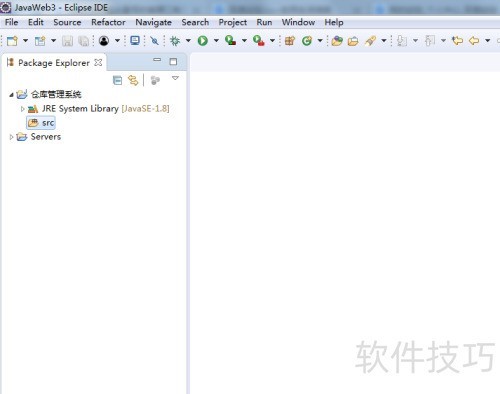500x394 pixels.
Task: Click the Run External Tools icon
Action: tap(259, 41)
